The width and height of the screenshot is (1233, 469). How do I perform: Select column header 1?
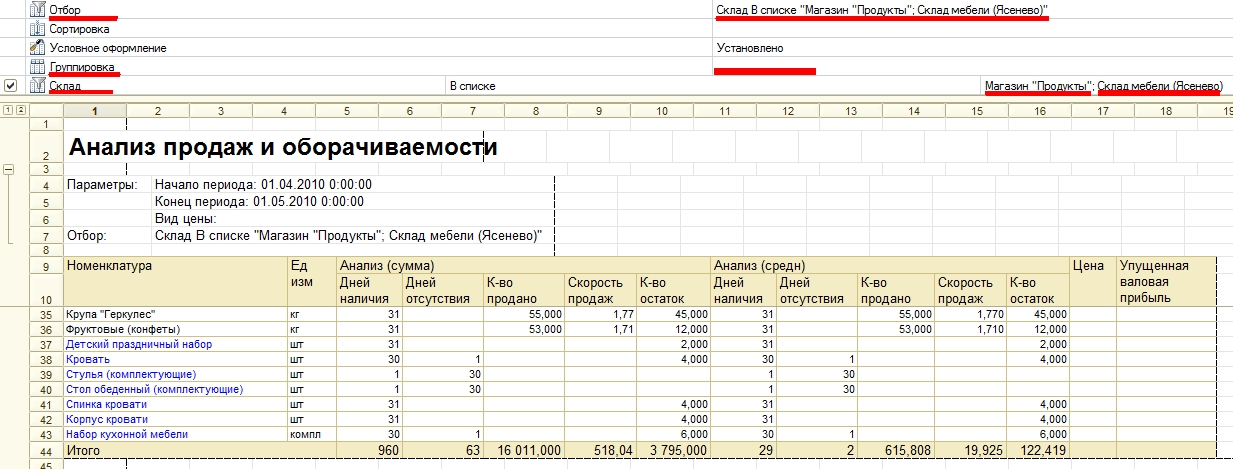(x=94, y=111)
